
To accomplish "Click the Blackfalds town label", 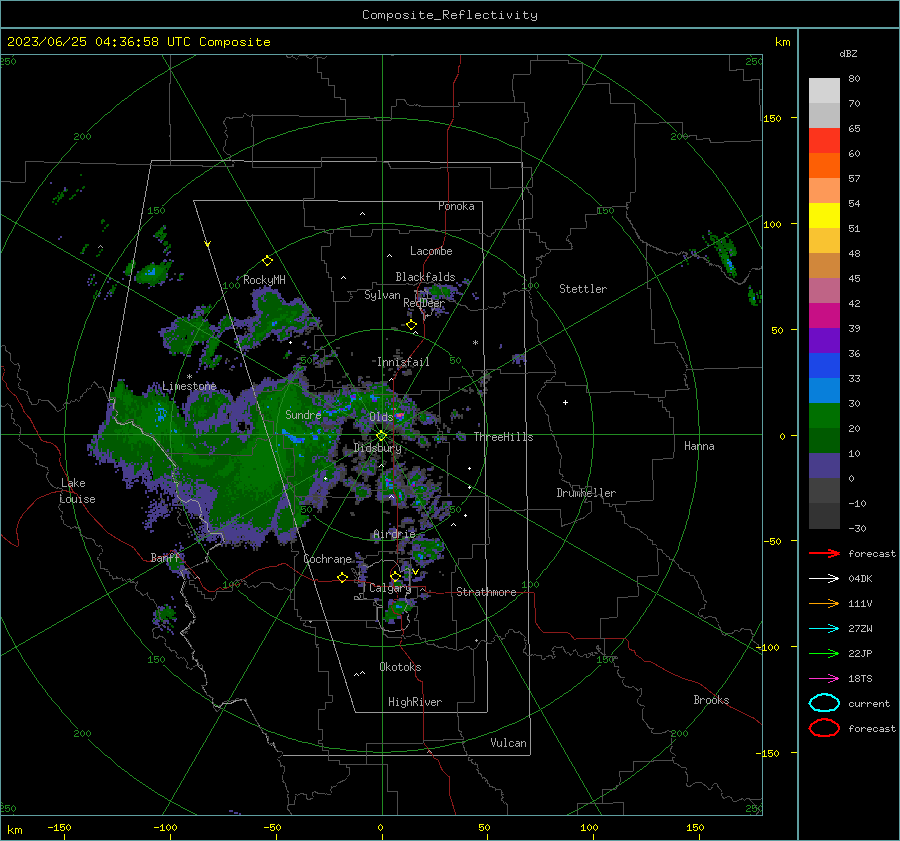I will tap(425, 277).
